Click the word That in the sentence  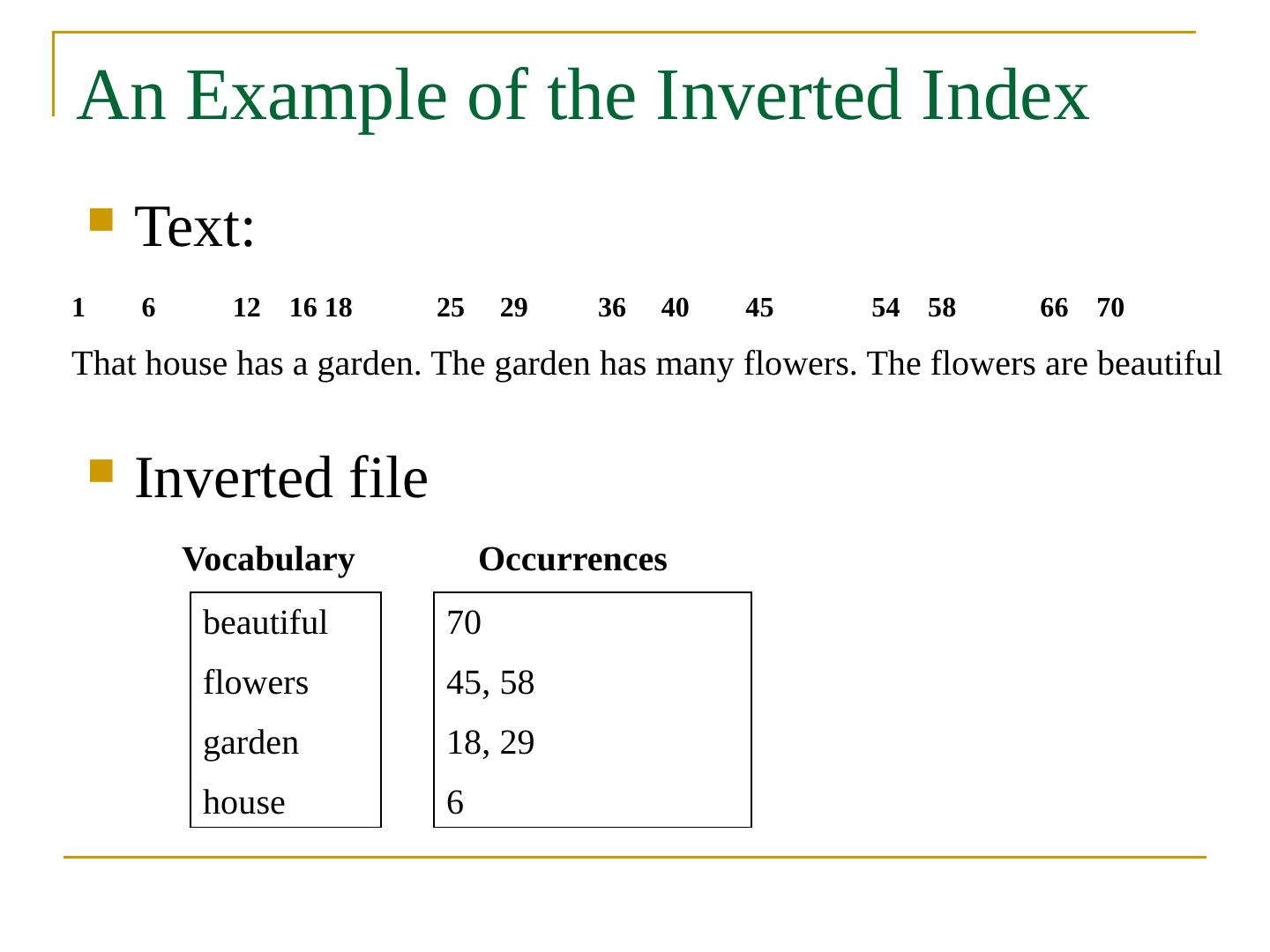coord(104,363)
